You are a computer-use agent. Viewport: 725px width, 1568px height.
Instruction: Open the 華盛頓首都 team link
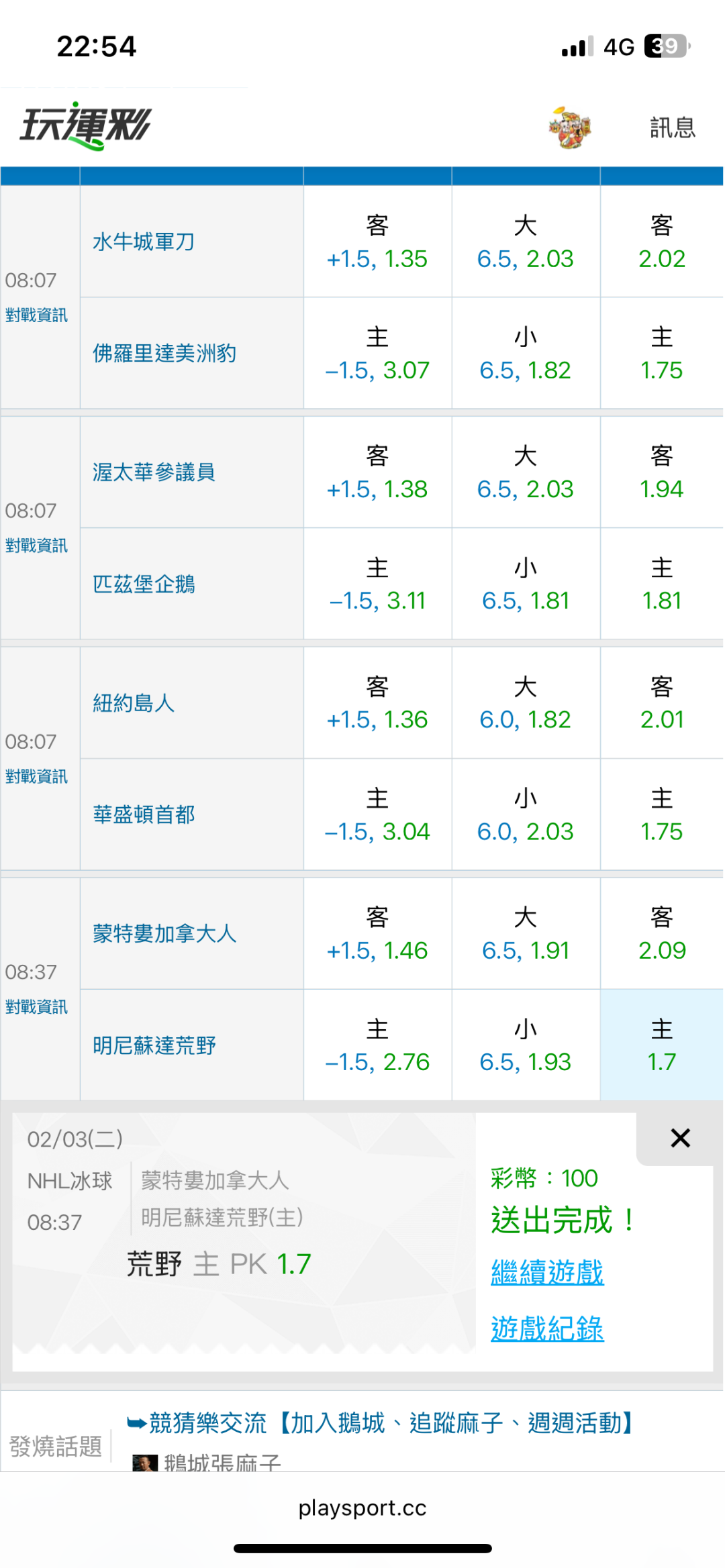click(x=144, y=815)
